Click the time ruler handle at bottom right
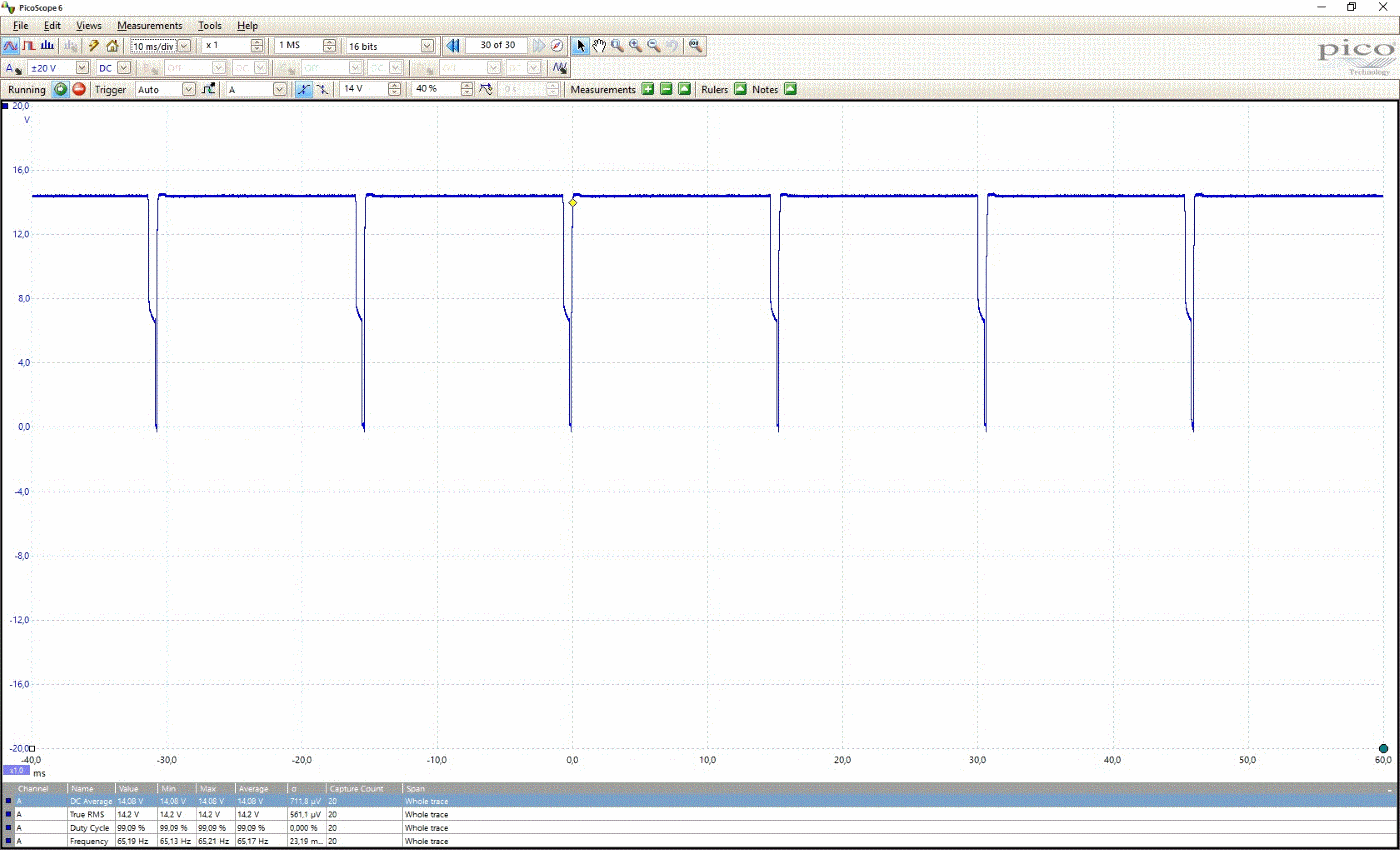 (x=1383, y=748)
